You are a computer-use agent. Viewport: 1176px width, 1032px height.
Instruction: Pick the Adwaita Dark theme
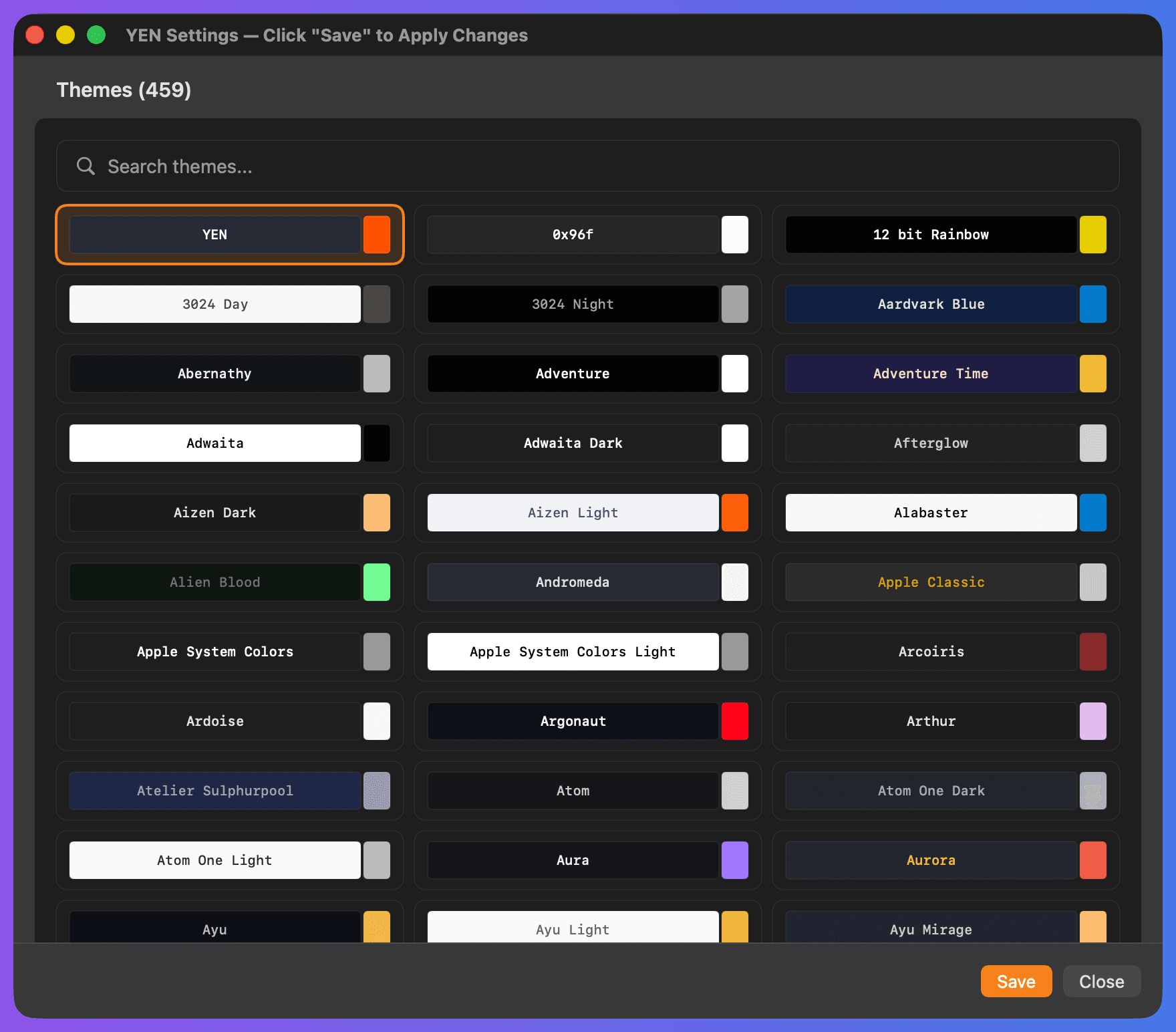[x=573, y=443]
